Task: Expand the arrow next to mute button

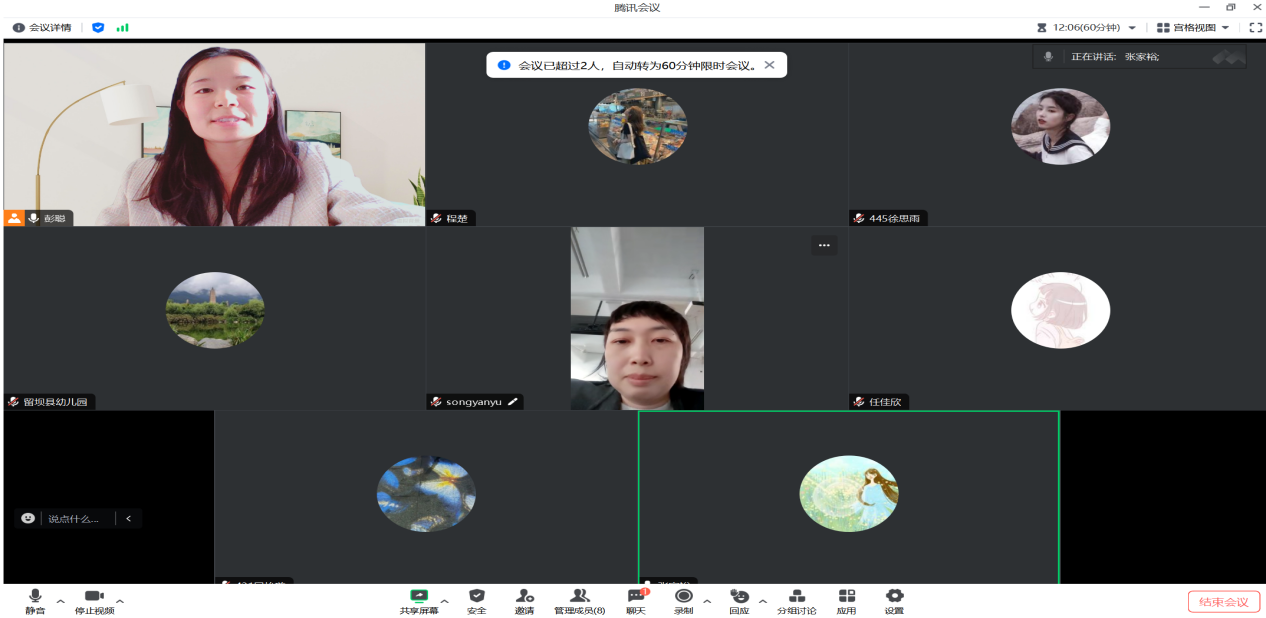Action: 60,601
